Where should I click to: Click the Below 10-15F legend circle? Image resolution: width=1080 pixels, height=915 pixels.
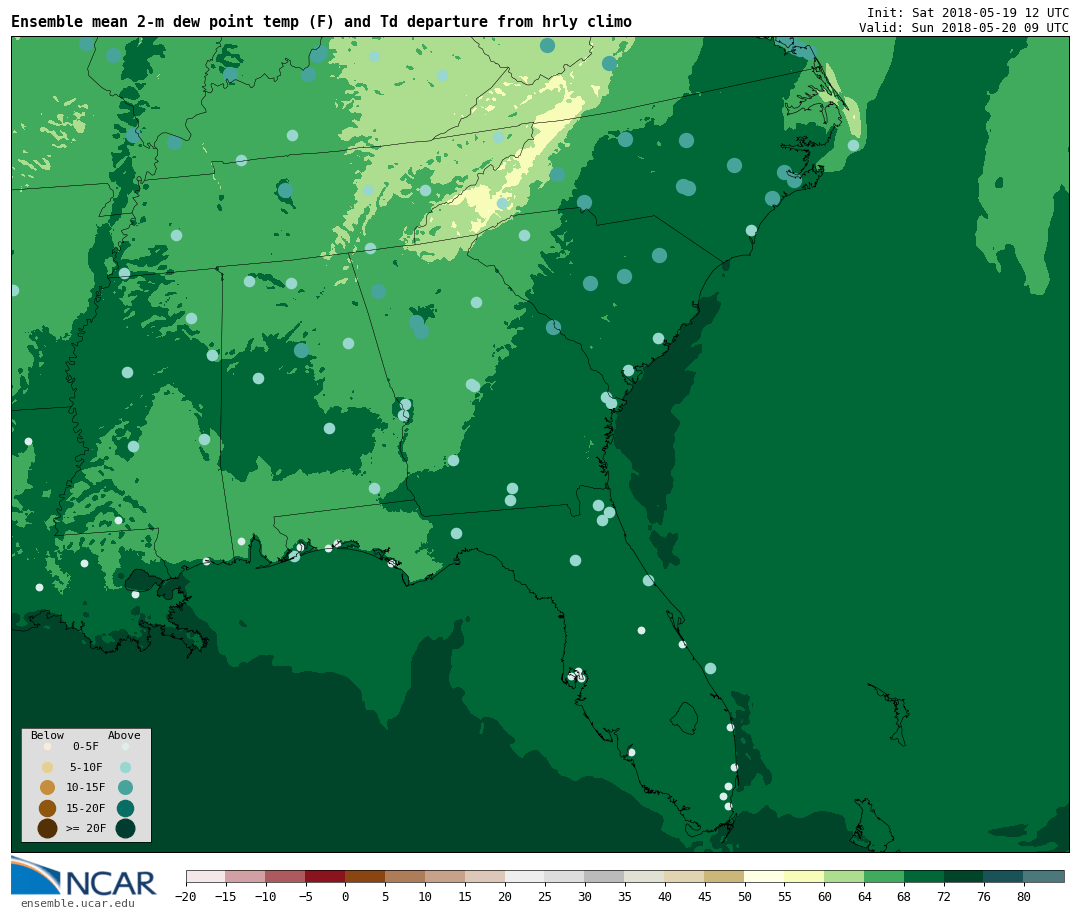pos(48,788)
